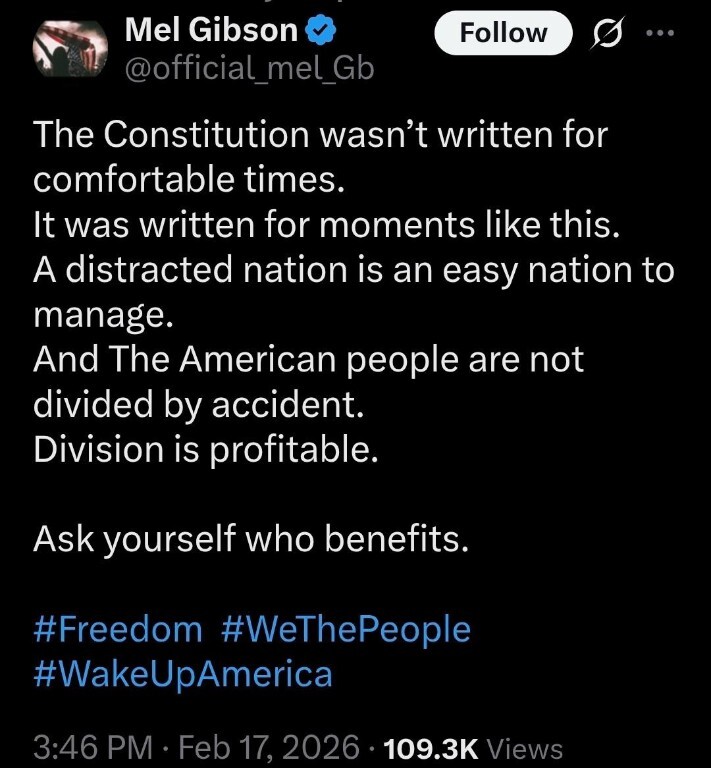
Task: Click the Follow button
Action: point(504,33)
